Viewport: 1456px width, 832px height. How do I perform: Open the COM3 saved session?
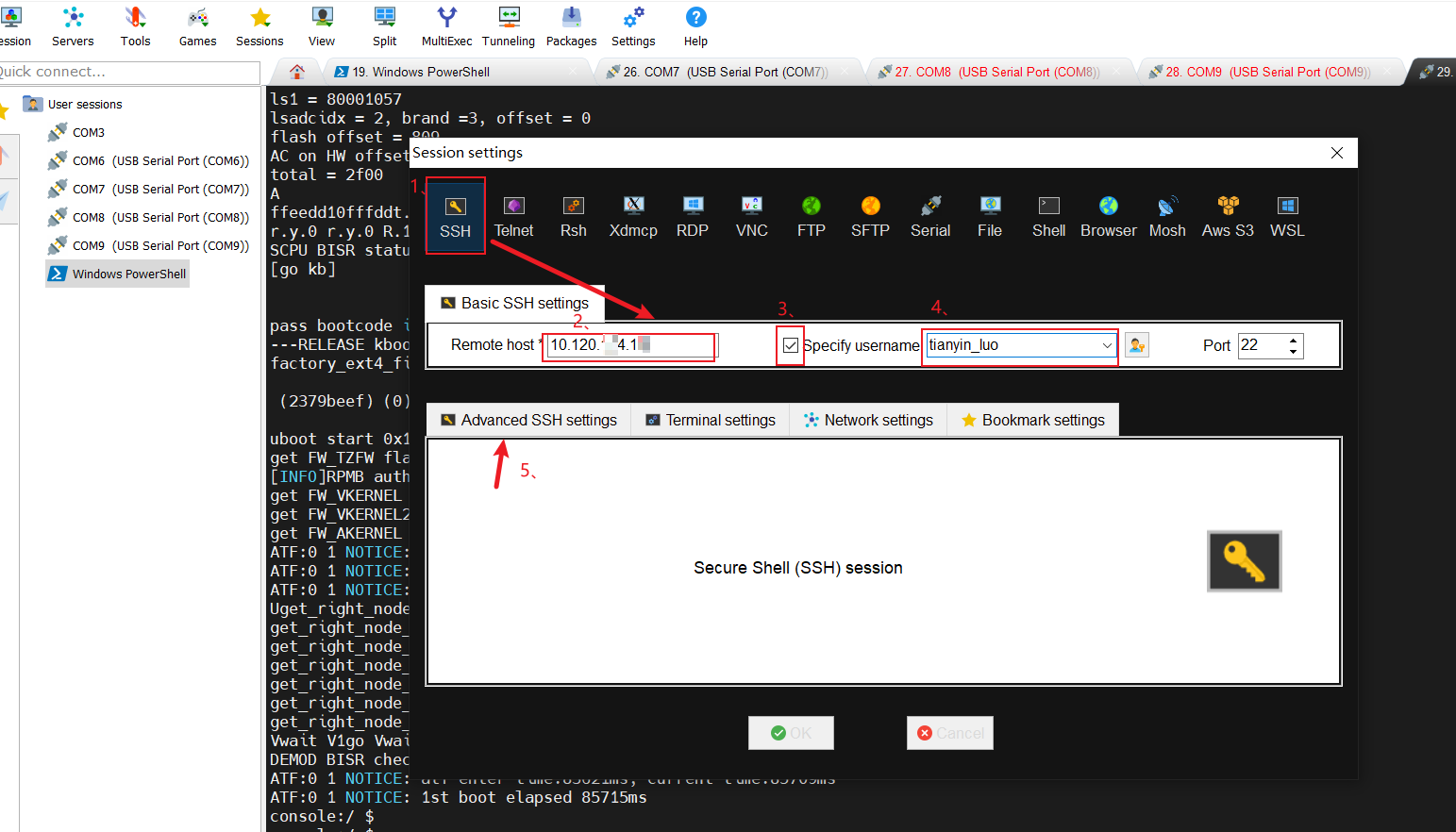pos(77,132)
